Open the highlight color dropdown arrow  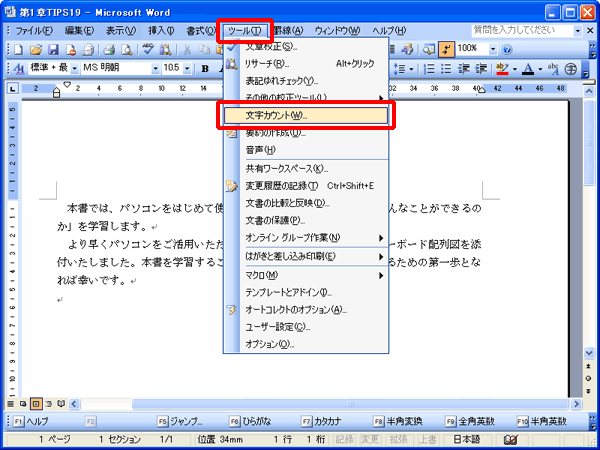pyautogui.click(x=515, y=69)
